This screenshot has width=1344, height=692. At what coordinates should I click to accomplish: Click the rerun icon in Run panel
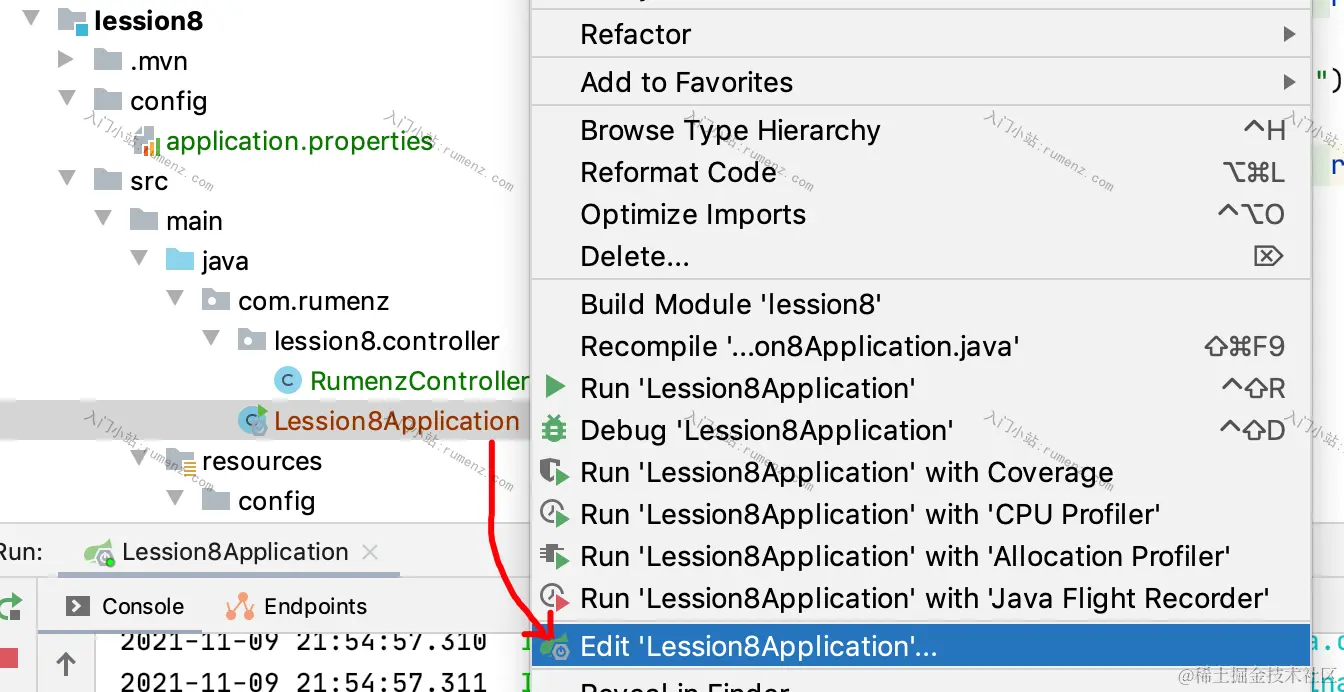[10, 606]
